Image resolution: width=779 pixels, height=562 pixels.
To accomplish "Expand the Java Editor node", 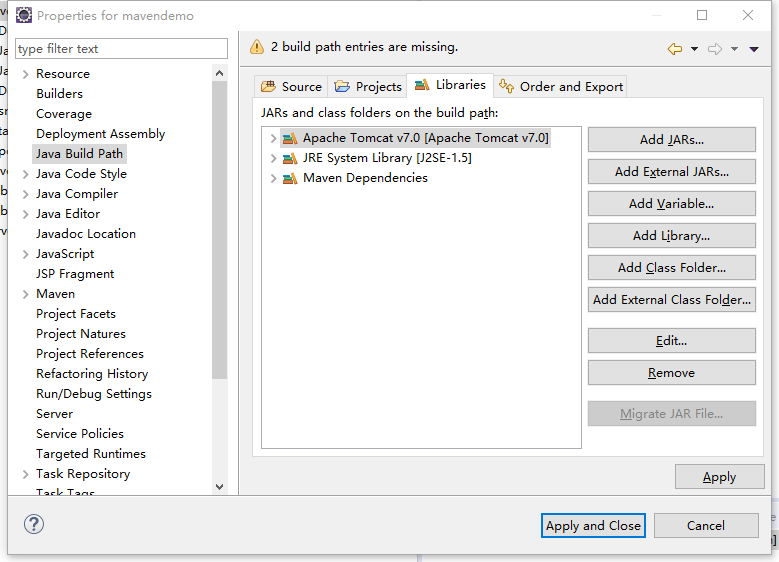I will (x=25, y=214).
